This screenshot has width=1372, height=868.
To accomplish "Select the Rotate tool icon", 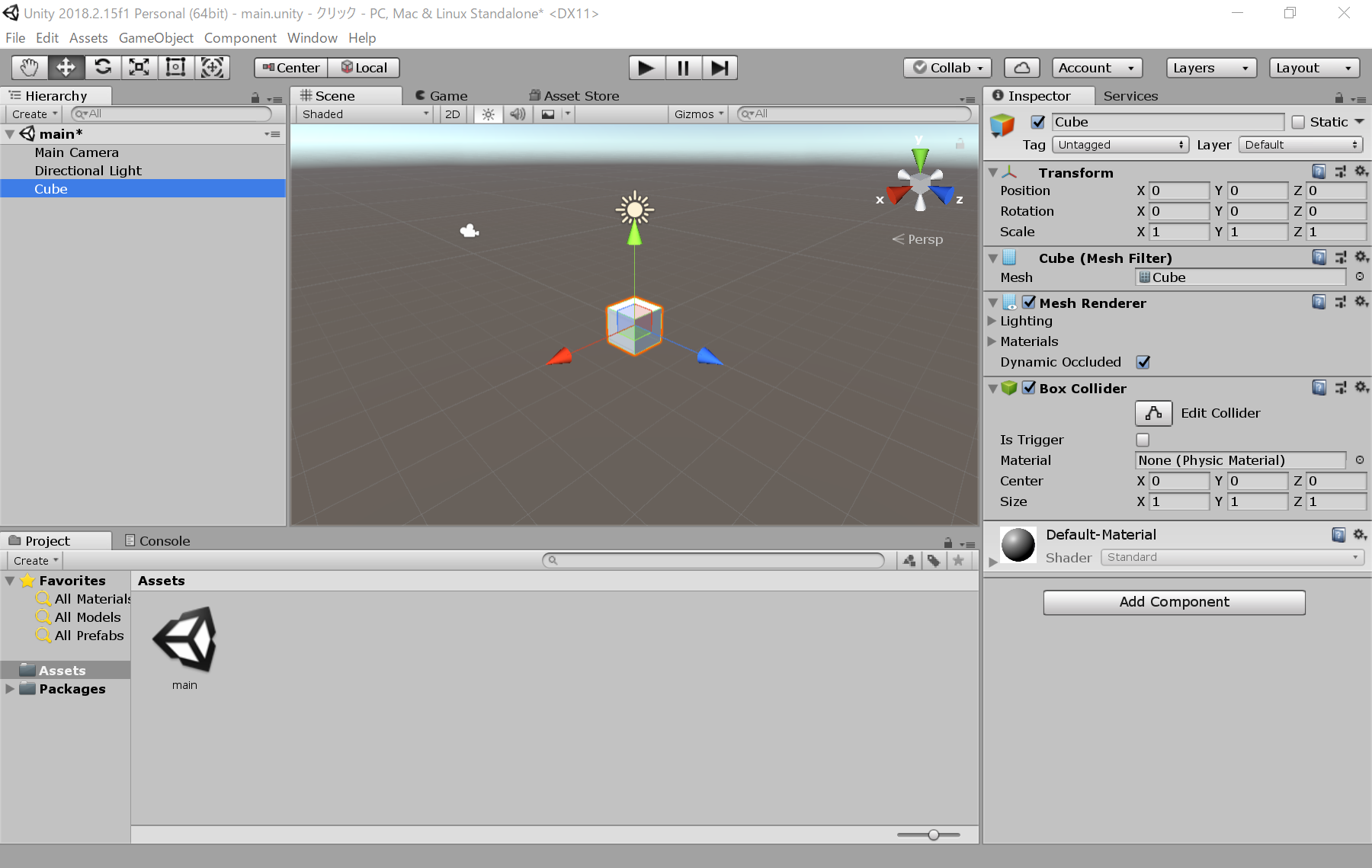I will 103,68.
